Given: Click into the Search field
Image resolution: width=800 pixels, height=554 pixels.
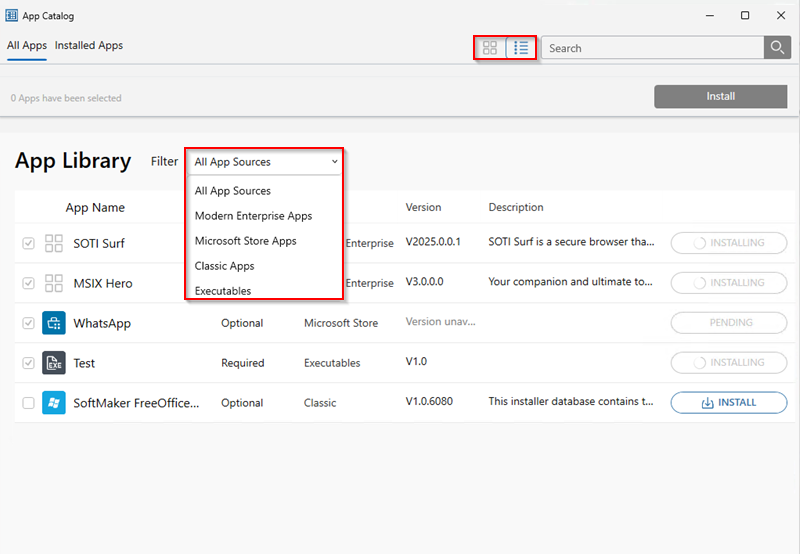Looking at the screenshot, I should point(652,48).
